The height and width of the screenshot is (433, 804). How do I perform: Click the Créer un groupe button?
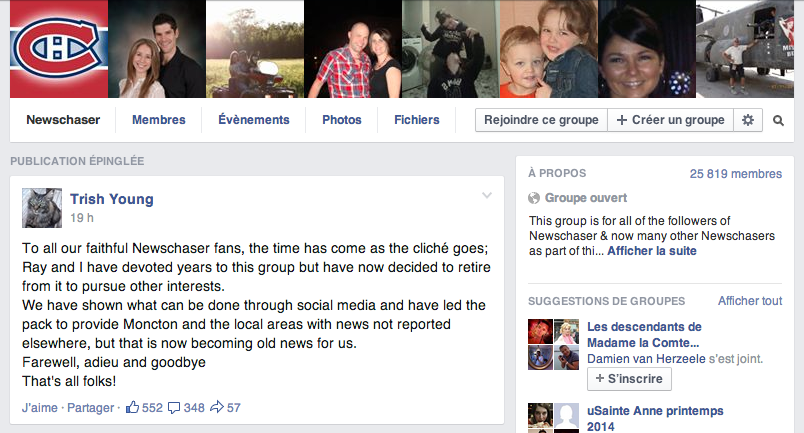pos(671,120)
